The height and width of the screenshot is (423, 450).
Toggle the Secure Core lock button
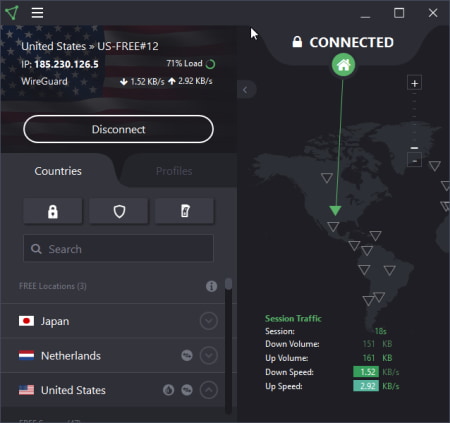tap(53, 211)
